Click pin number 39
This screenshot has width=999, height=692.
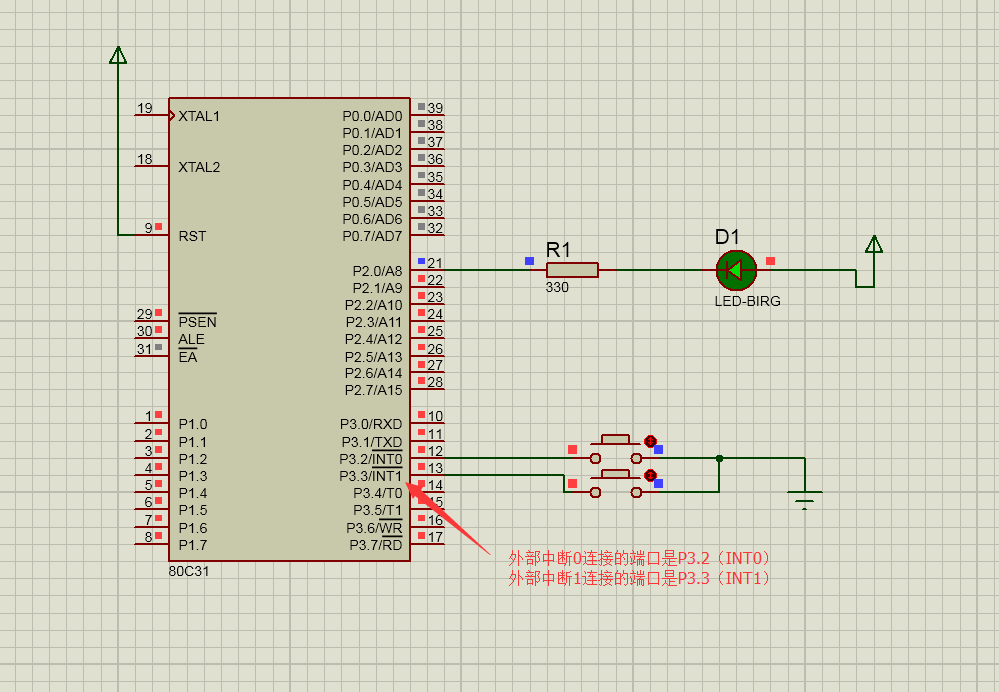point(435,108)
